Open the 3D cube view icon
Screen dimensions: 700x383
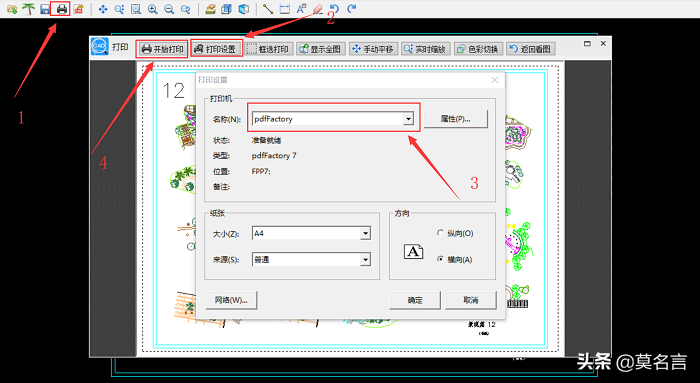point(243,9)
